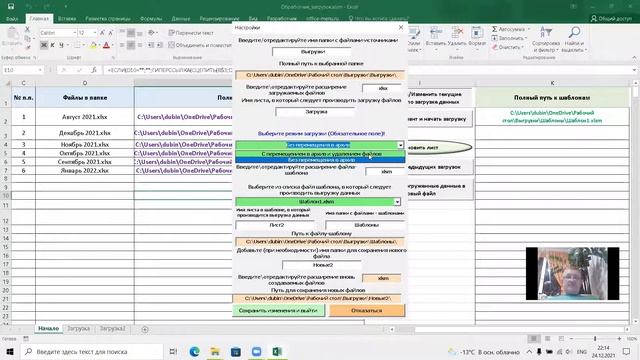Click the insert function fx icon
Screen dimensions: 640x360
(93, 70)
